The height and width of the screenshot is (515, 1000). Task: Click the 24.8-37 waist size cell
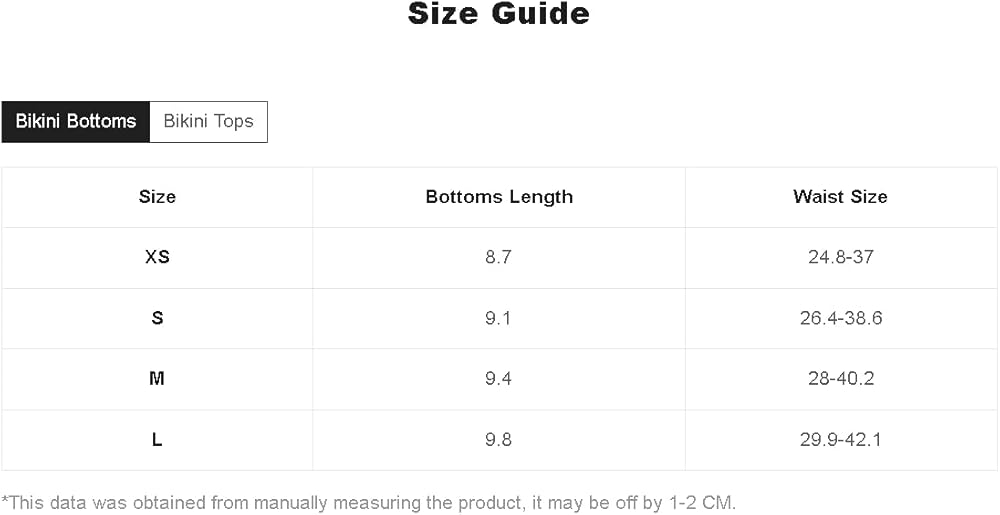(x=841, y=257)
